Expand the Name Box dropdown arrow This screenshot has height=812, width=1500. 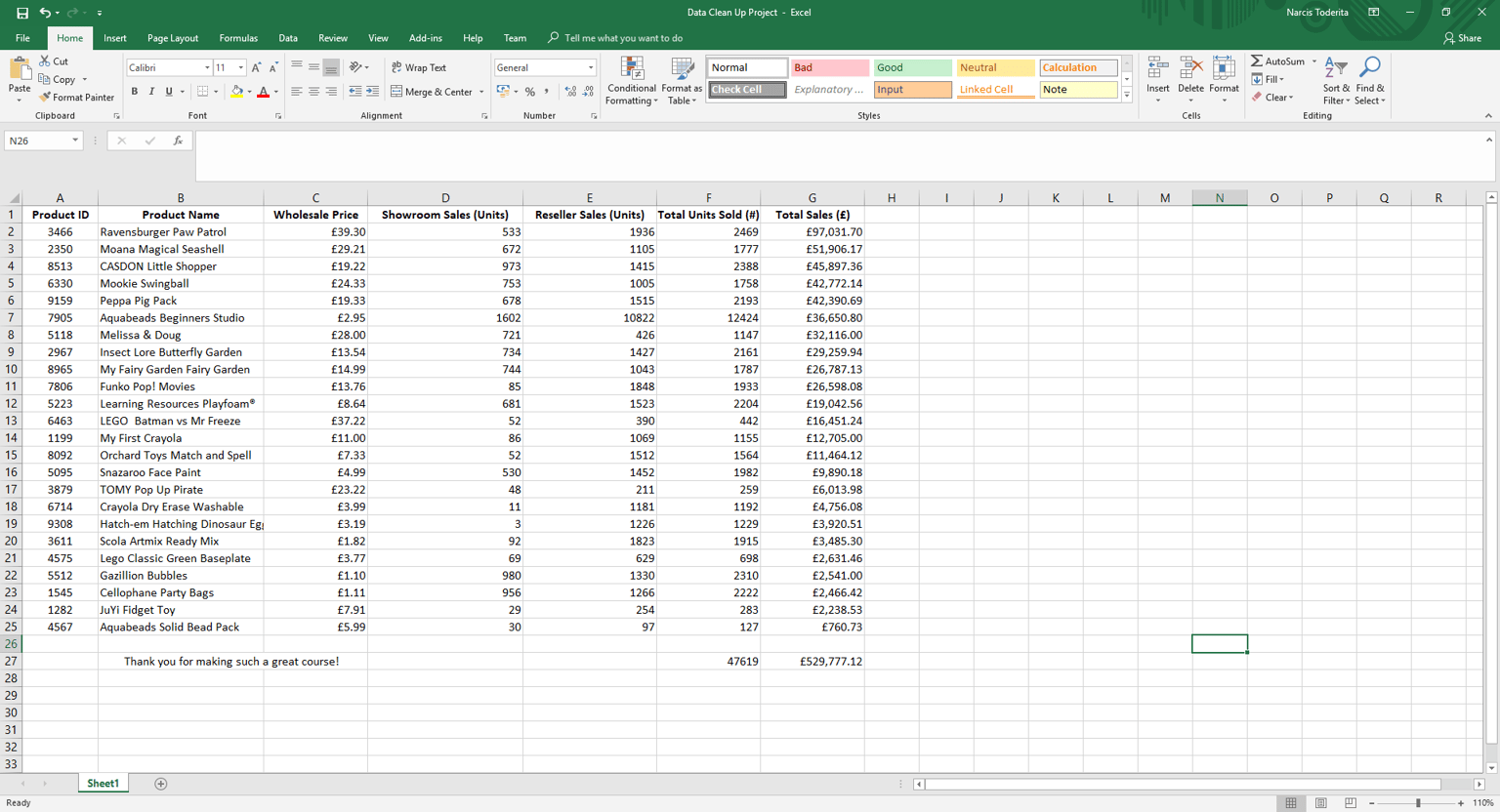pos(75,141)
